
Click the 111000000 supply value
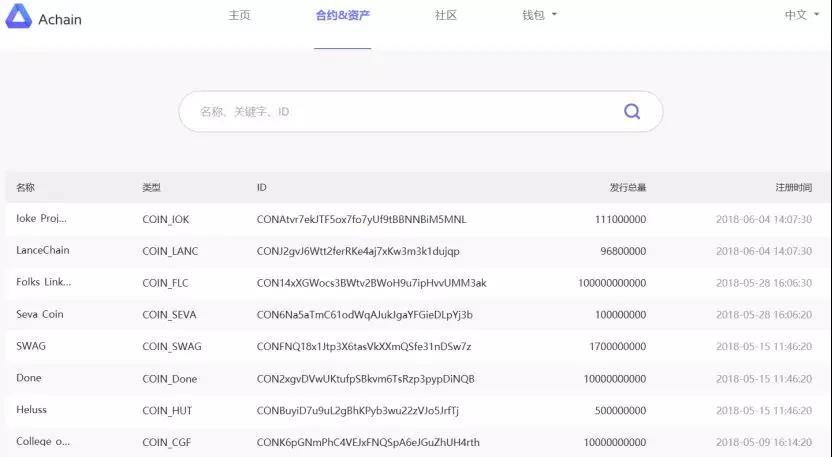point(620,219)
